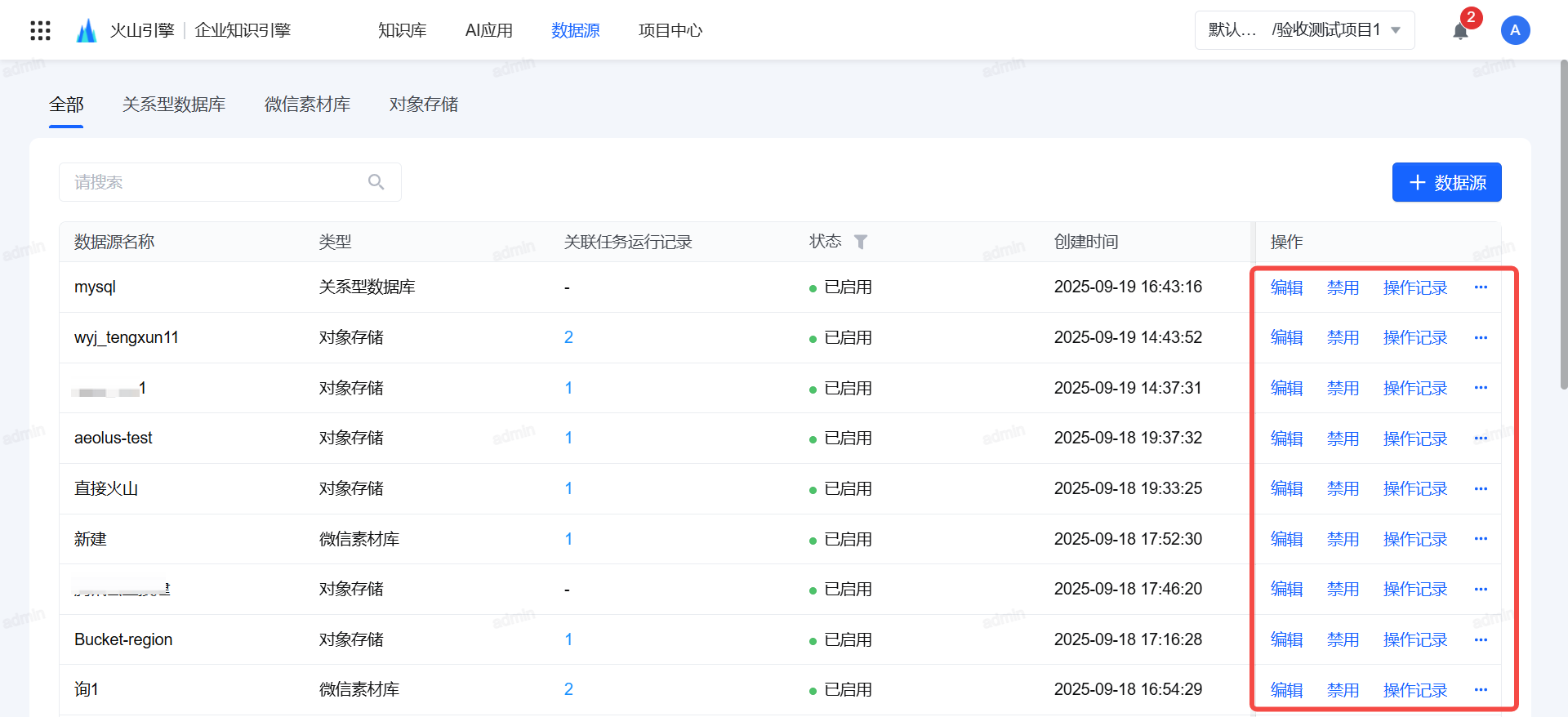Focus the 请搜索 search input field
Screen dimensions: 1568x717
pyautogui.click(x=212, y=182)
